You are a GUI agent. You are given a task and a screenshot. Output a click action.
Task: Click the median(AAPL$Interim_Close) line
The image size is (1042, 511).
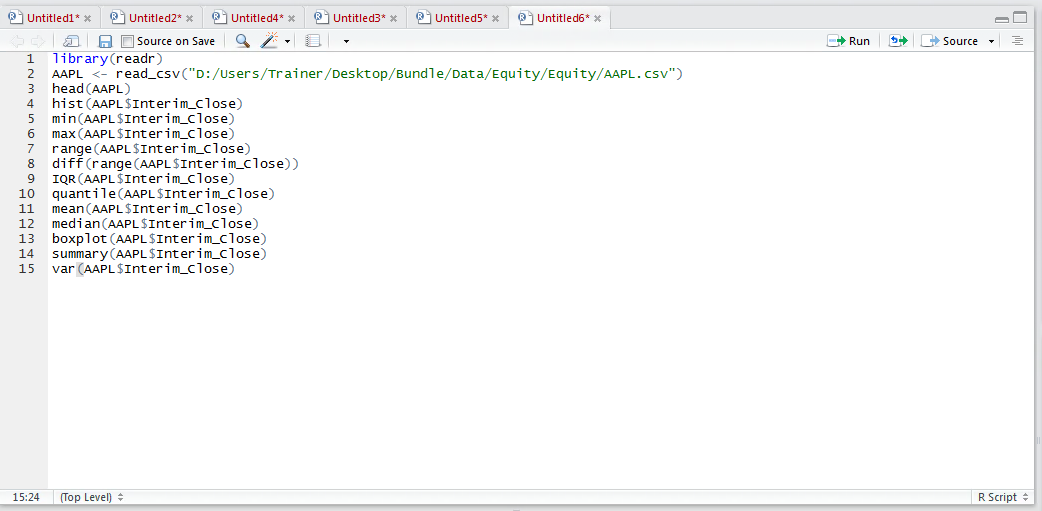pos(155,224)
